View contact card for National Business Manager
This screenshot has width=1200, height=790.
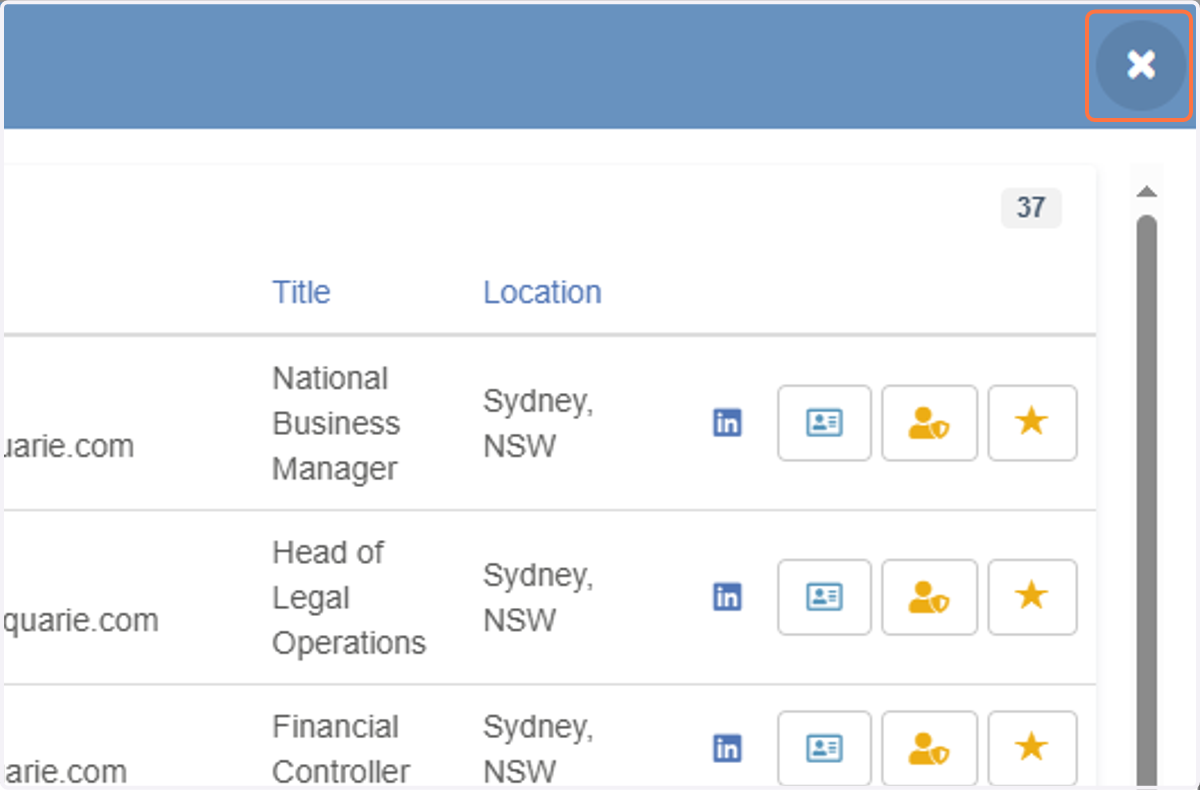824,423
